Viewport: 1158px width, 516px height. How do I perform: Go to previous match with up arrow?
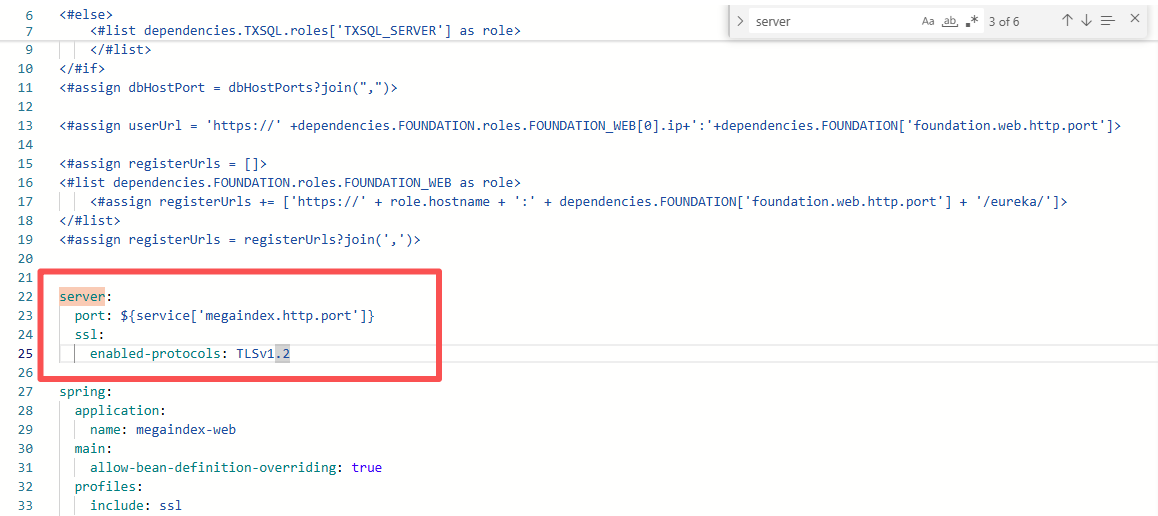coord(1067,21)
